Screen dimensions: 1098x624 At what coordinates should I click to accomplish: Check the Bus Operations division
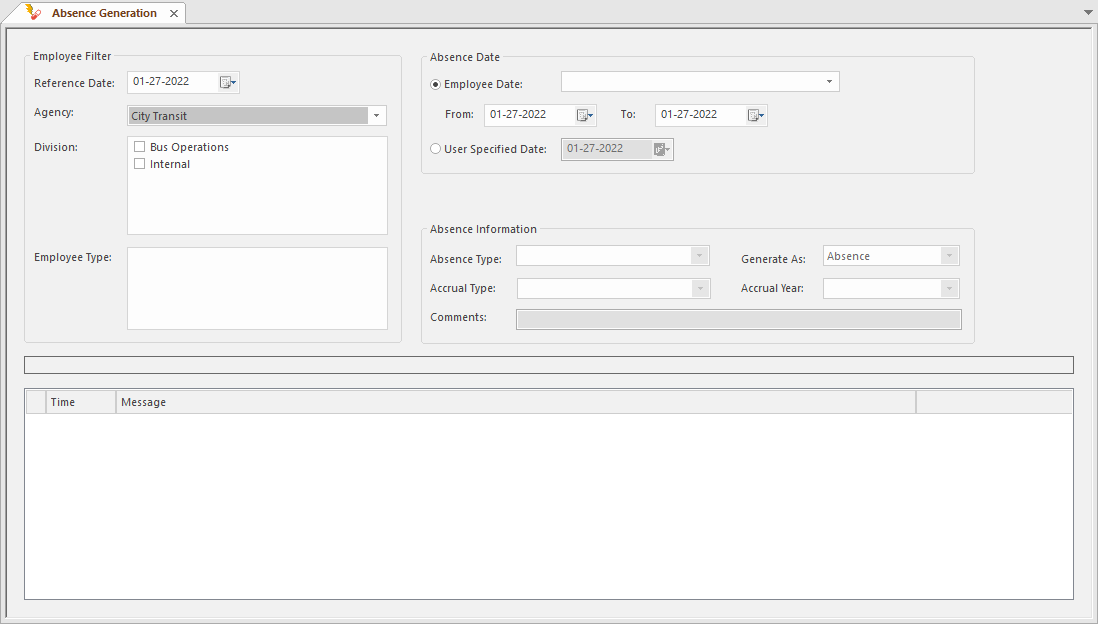tap(140, 147)
